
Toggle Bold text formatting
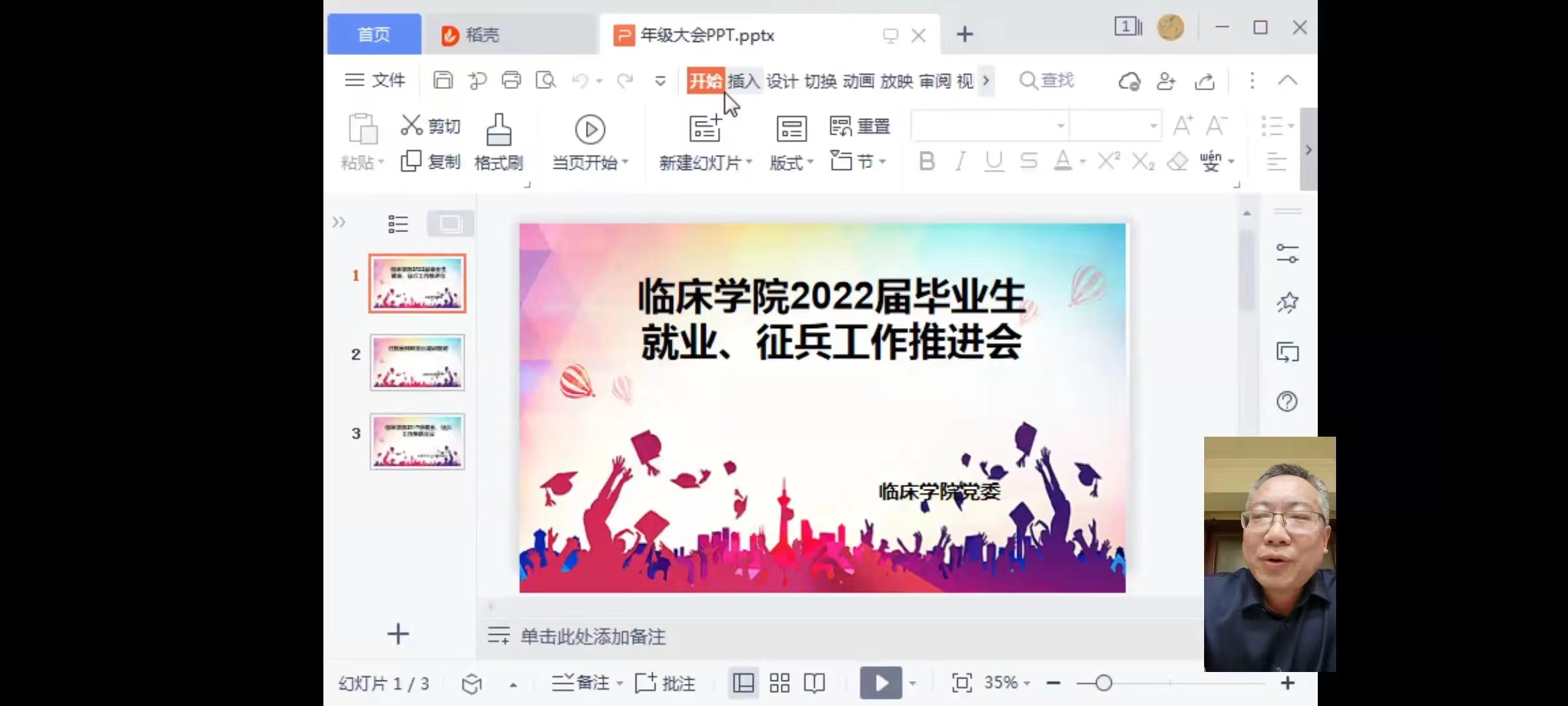pos(926,161)
